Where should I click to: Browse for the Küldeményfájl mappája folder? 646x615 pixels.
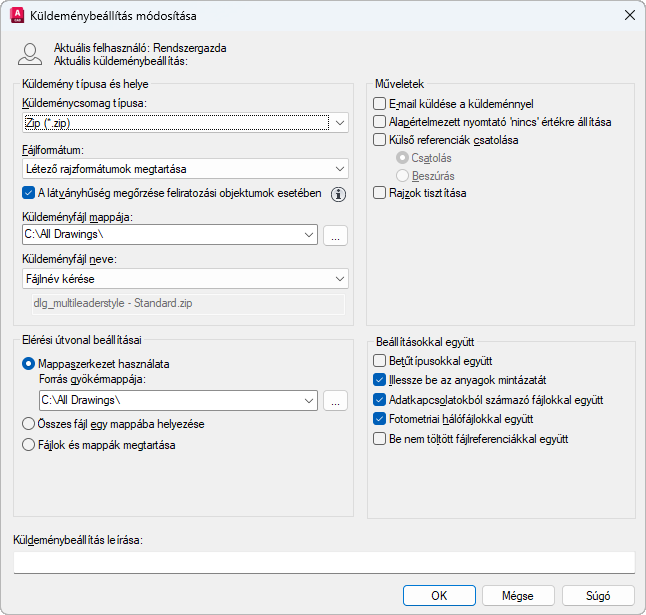click(335, 235)
